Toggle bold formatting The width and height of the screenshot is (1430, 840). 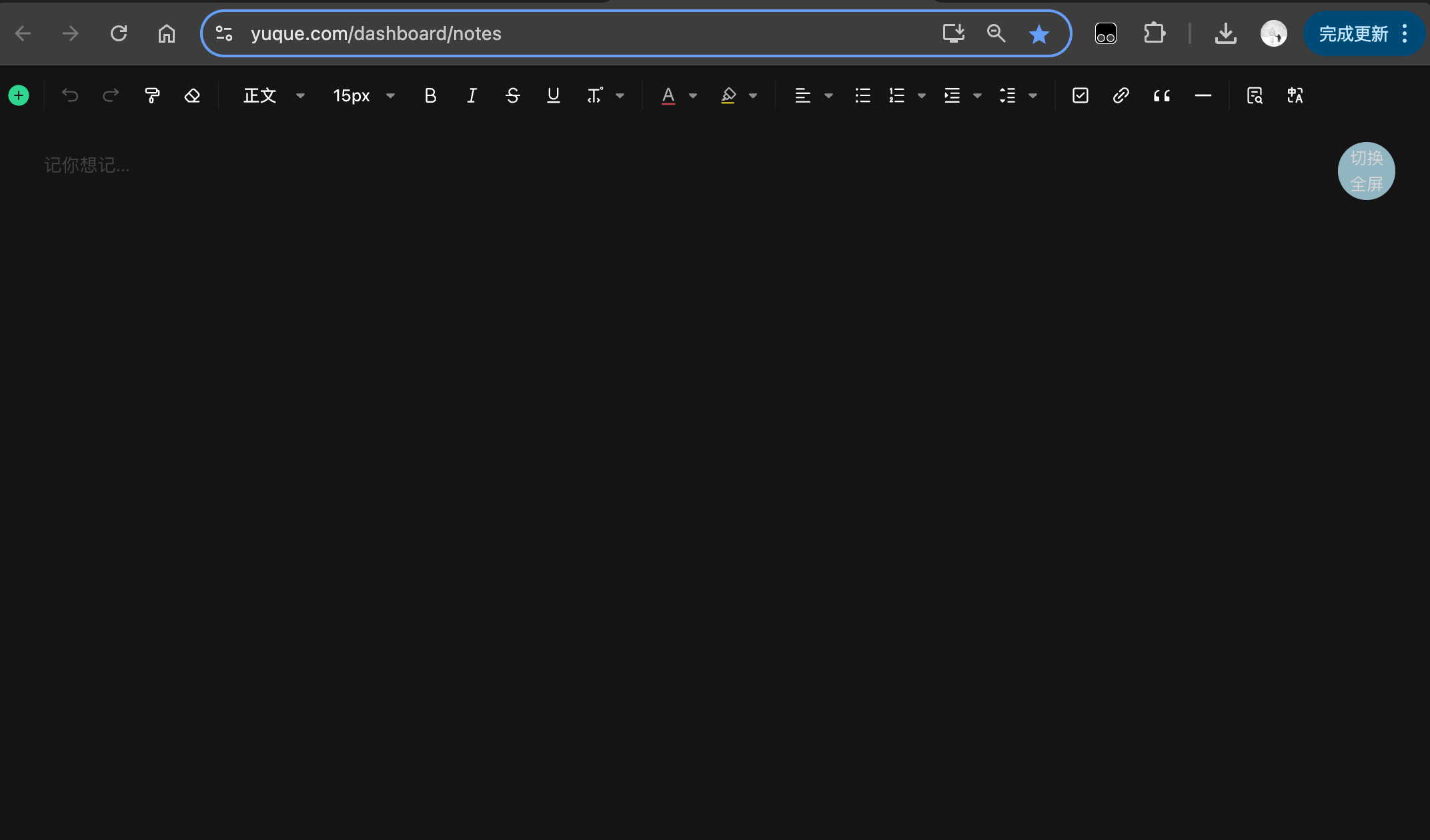430,96
